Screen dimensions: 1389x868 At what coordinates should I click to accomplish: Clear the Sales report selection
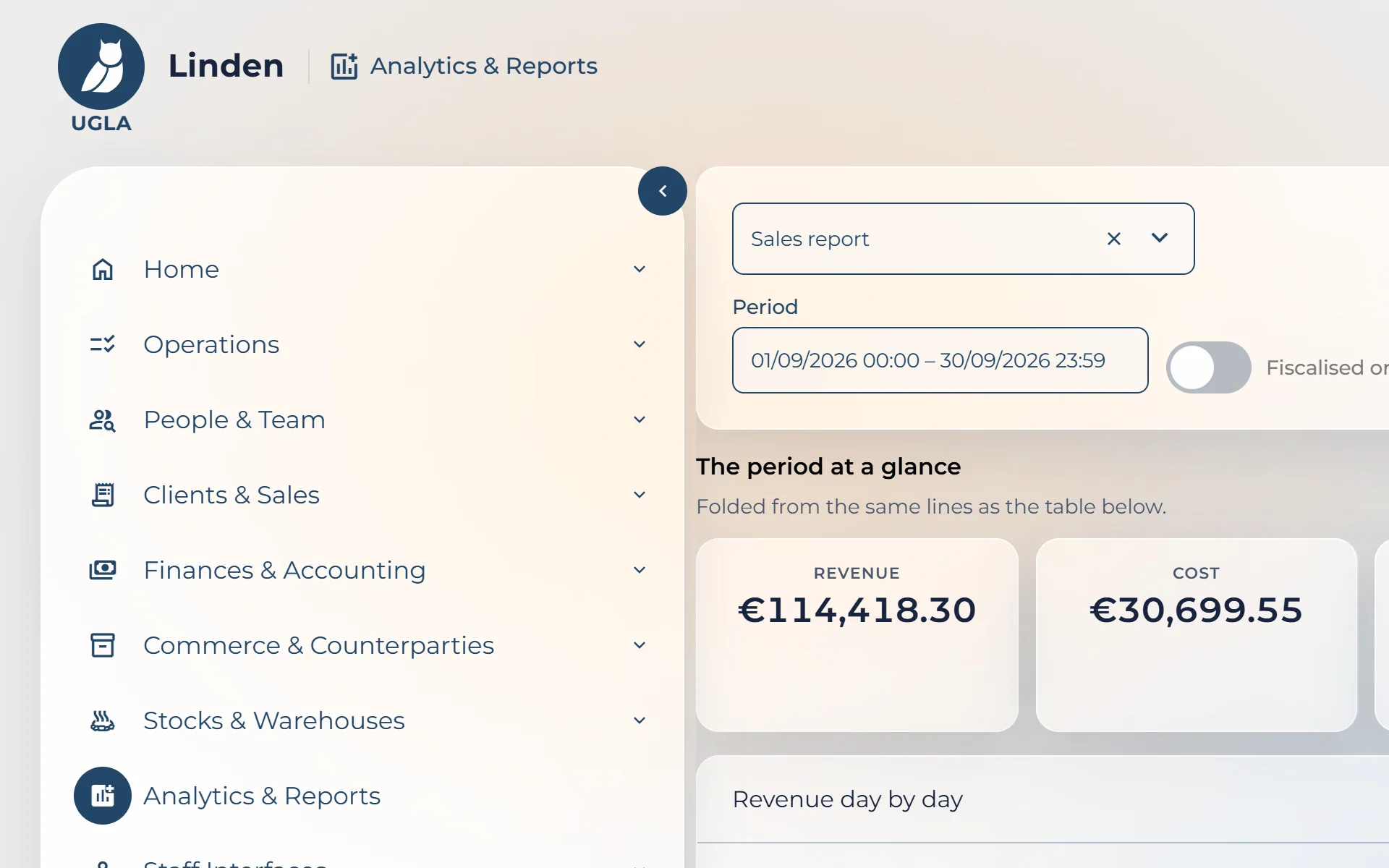click(1114, 239)
